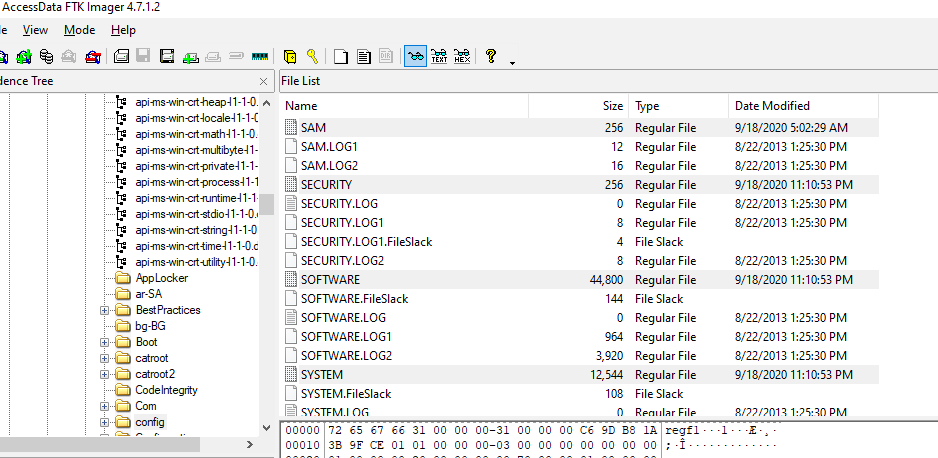
Task: Click the Capture Memory toolbar icon
Action: pyautogui.click(x=261, y=56)
